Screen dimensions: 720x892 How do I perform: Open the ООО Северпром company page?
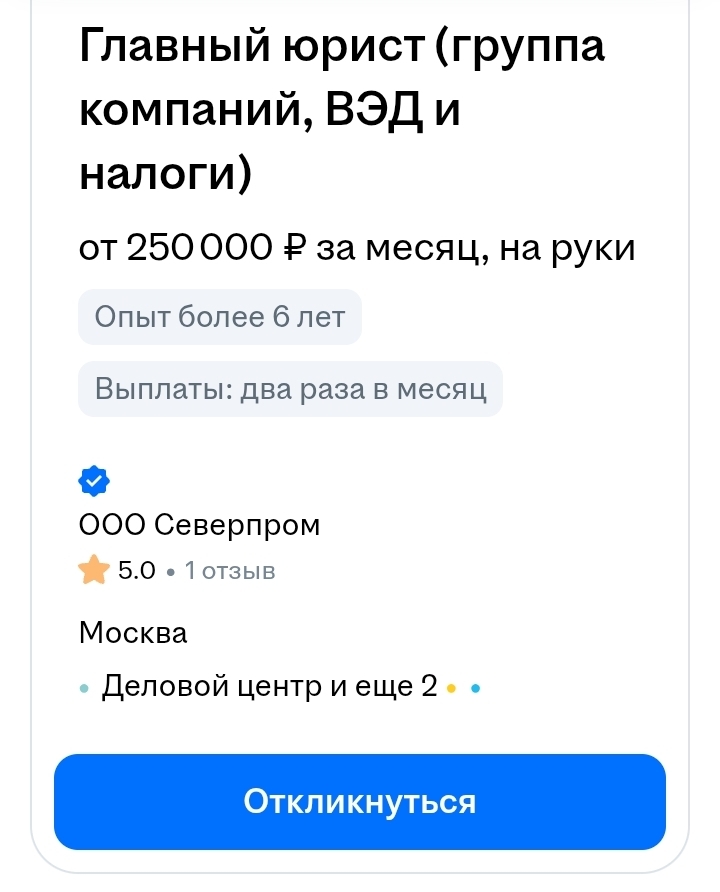pos(199,525)
